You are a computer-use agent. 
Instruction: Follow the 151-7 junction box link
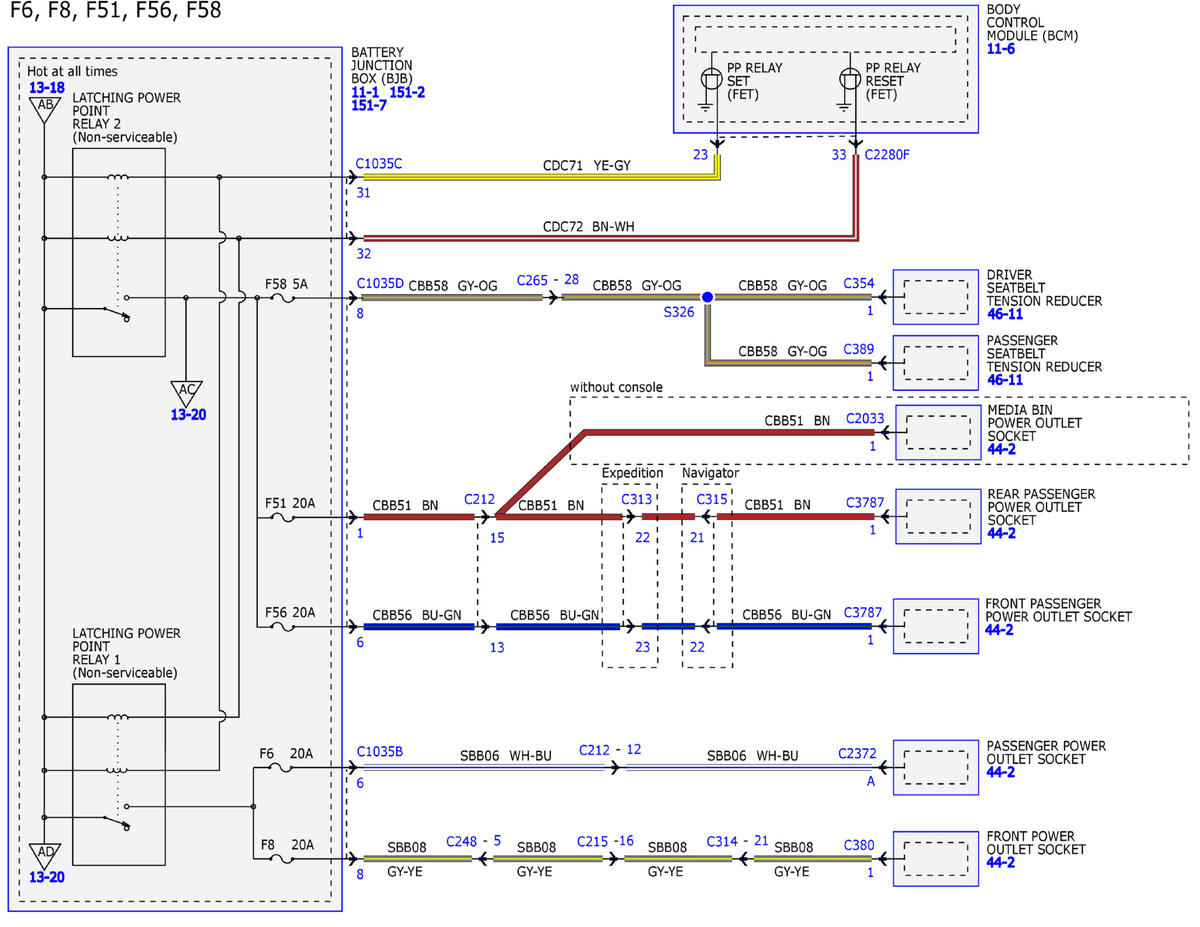[369, 105]
